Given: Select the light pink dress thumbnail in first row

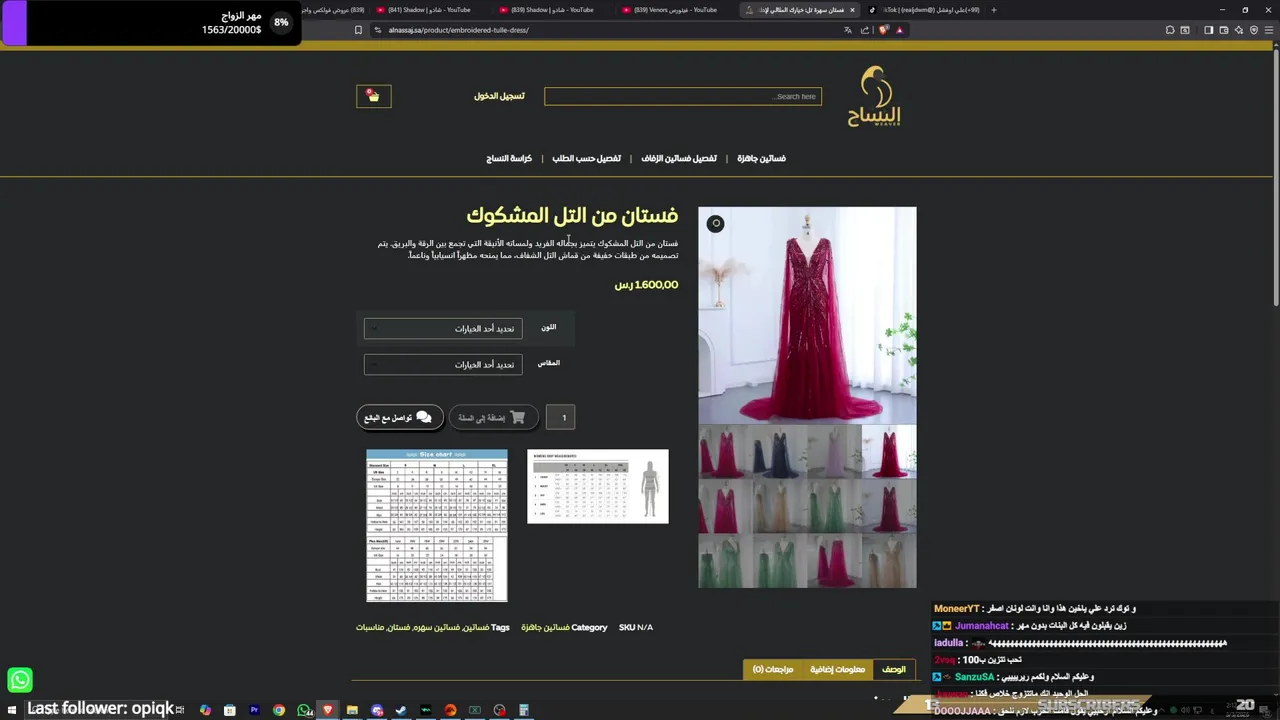Looking at the screenshot, I should pyautogui.click(x=833, y=452).
